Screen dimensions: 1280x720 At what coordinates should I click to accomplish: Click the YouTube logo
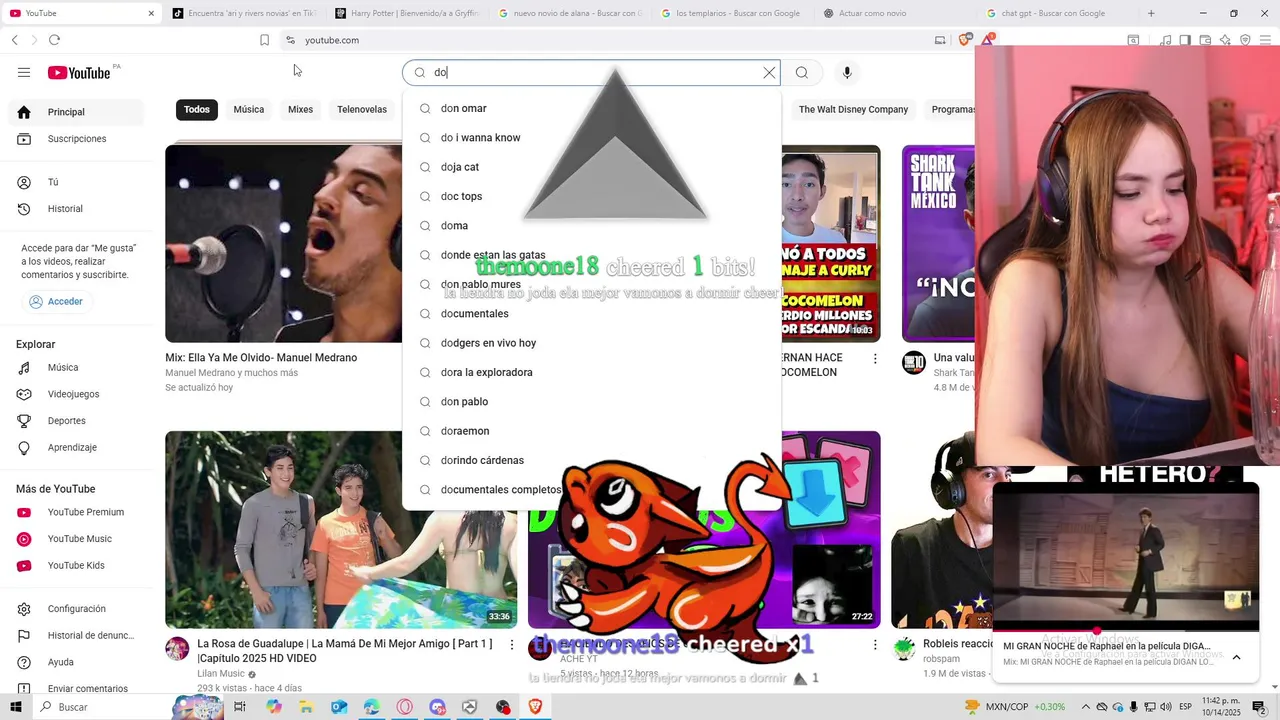(x=79, y=72)
